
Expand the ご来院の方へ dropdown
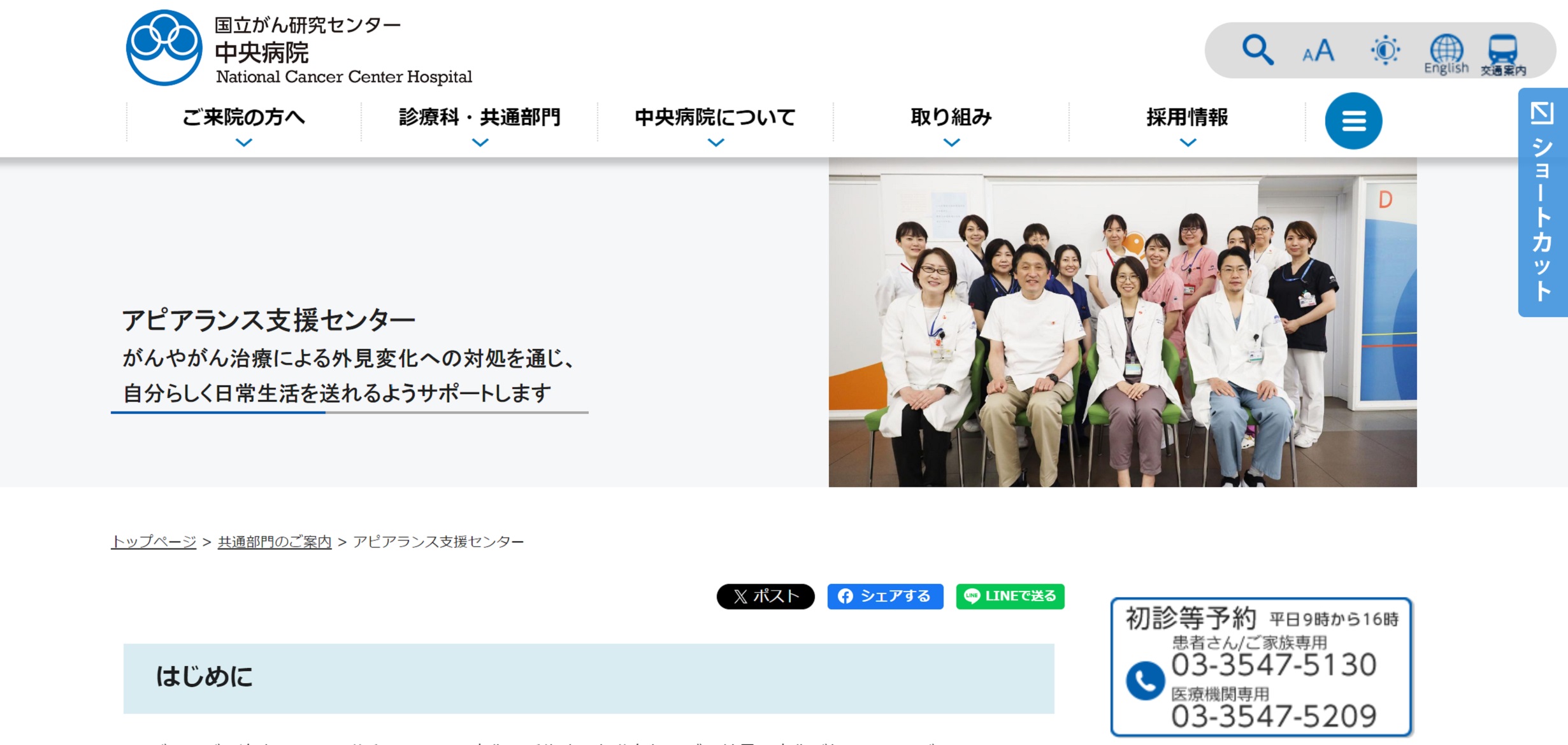(x=243, y=117)
